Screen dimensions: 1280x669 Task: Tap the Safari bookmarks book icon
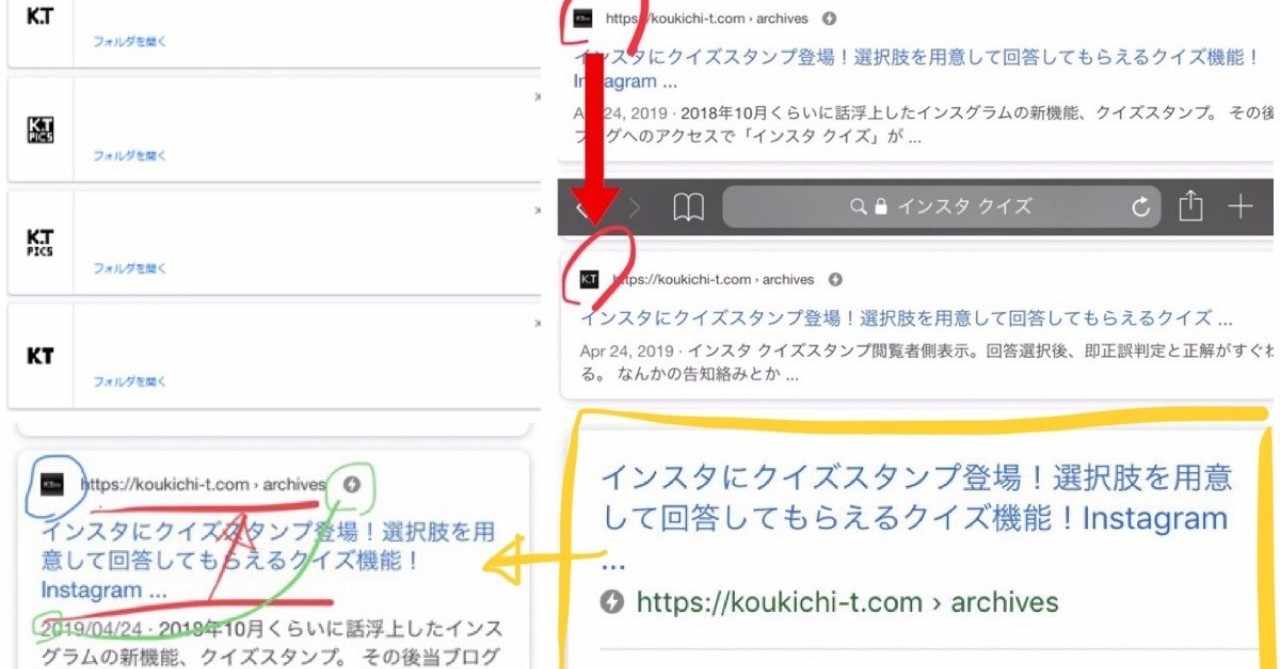[x=688, y=207]
